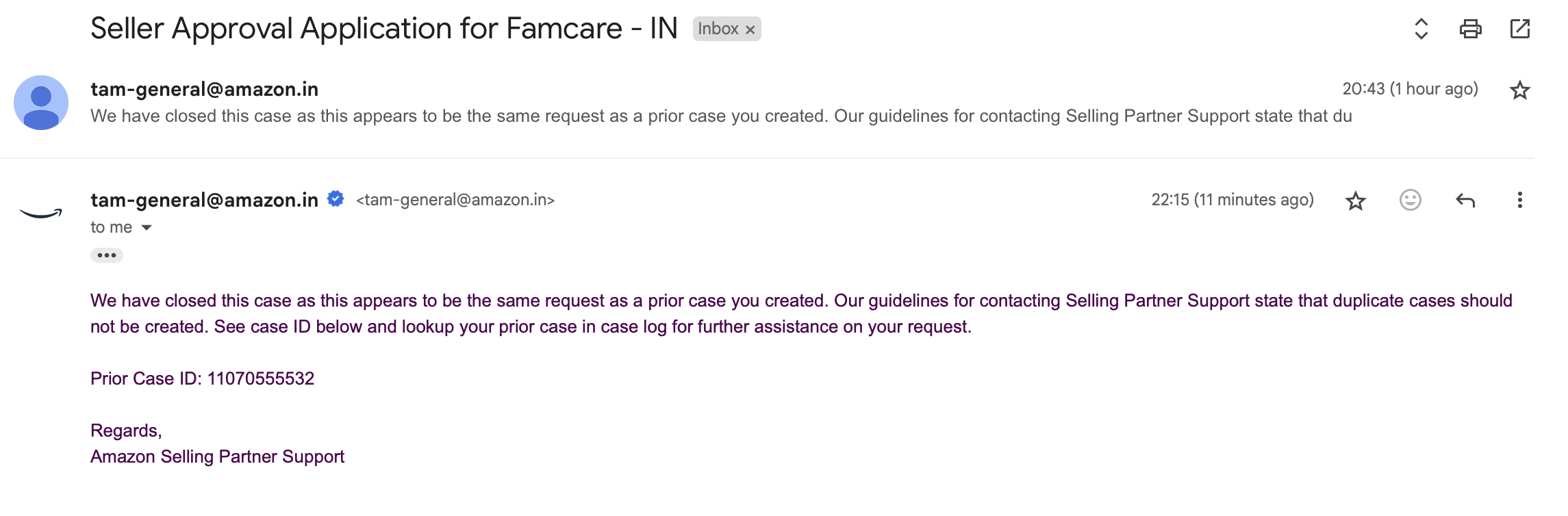Add an emoji reaction to the message
Viewport: 1568px width, 516px height.
point(1410,200)
